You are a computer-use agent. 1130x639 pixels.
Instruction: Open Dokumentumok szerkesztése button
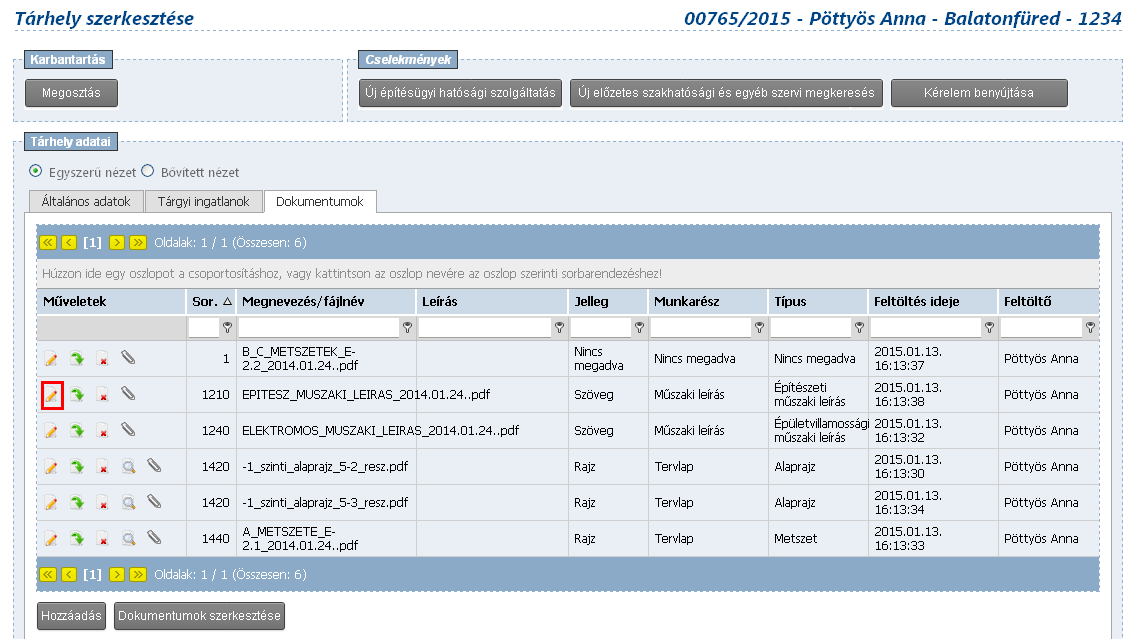pyautogui.click(x=200, y=616)
